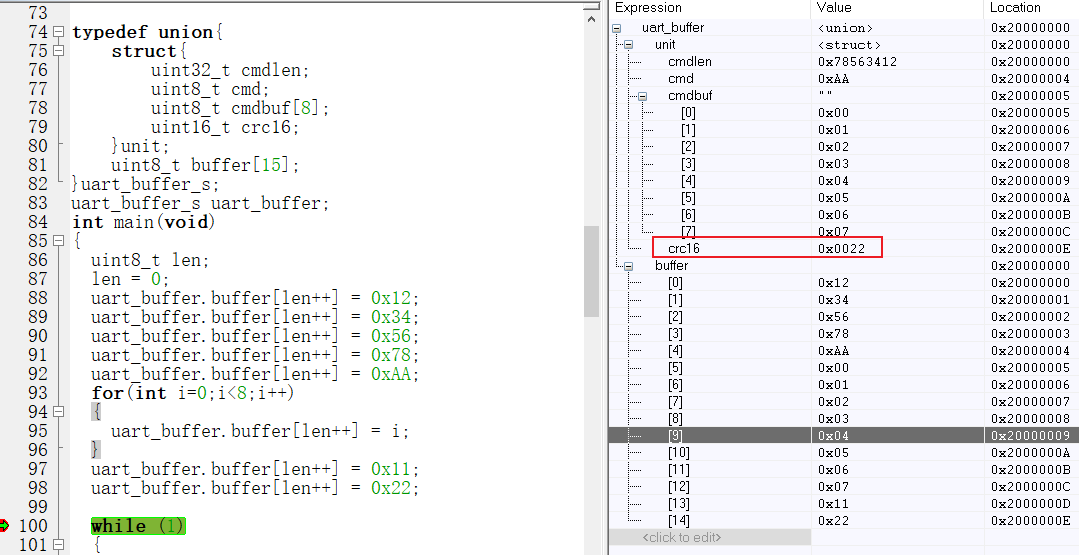Click the current execution arrow at line 100
1079x555 pixels.
[5, 526]
